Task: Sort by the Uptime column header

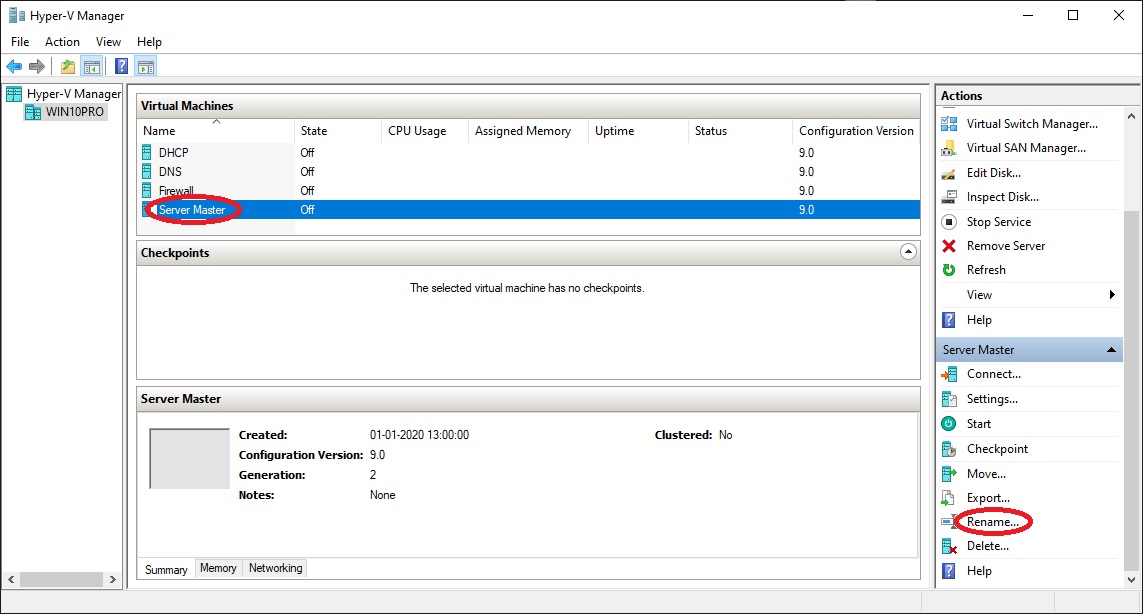Action: click(639, 131)
